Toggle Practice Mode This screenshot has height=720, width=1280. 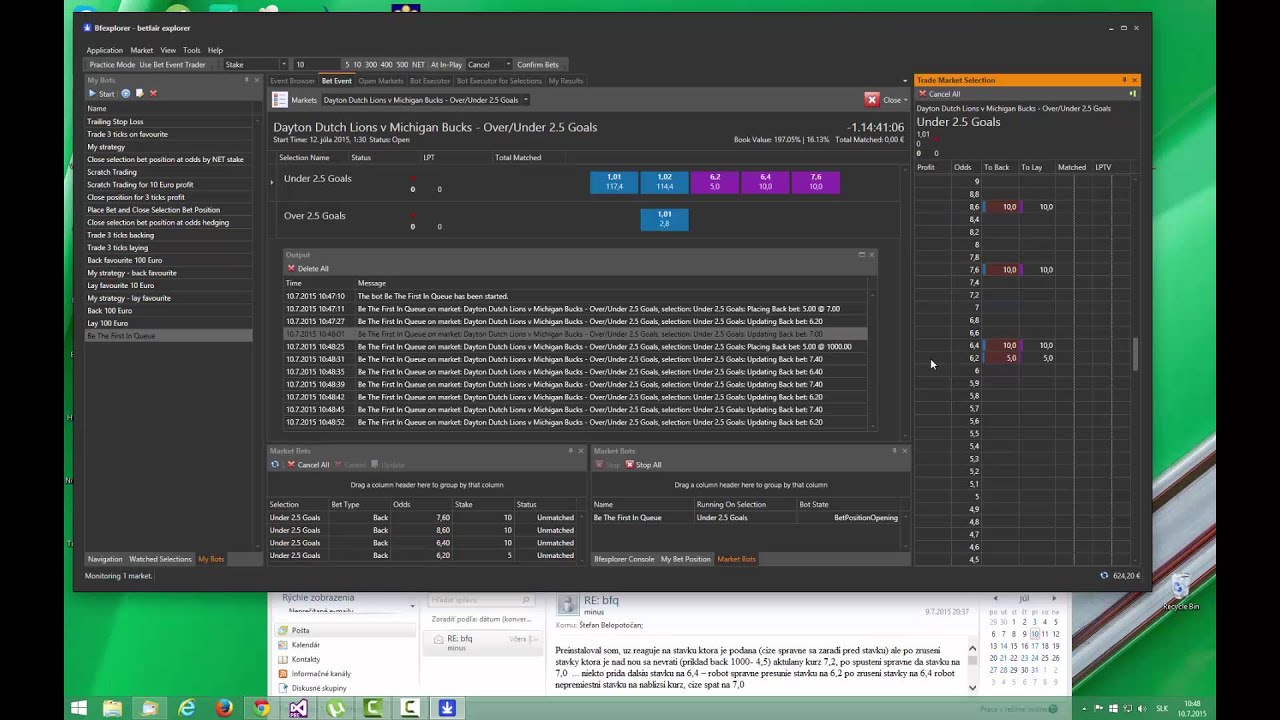[x=112, y=65]
